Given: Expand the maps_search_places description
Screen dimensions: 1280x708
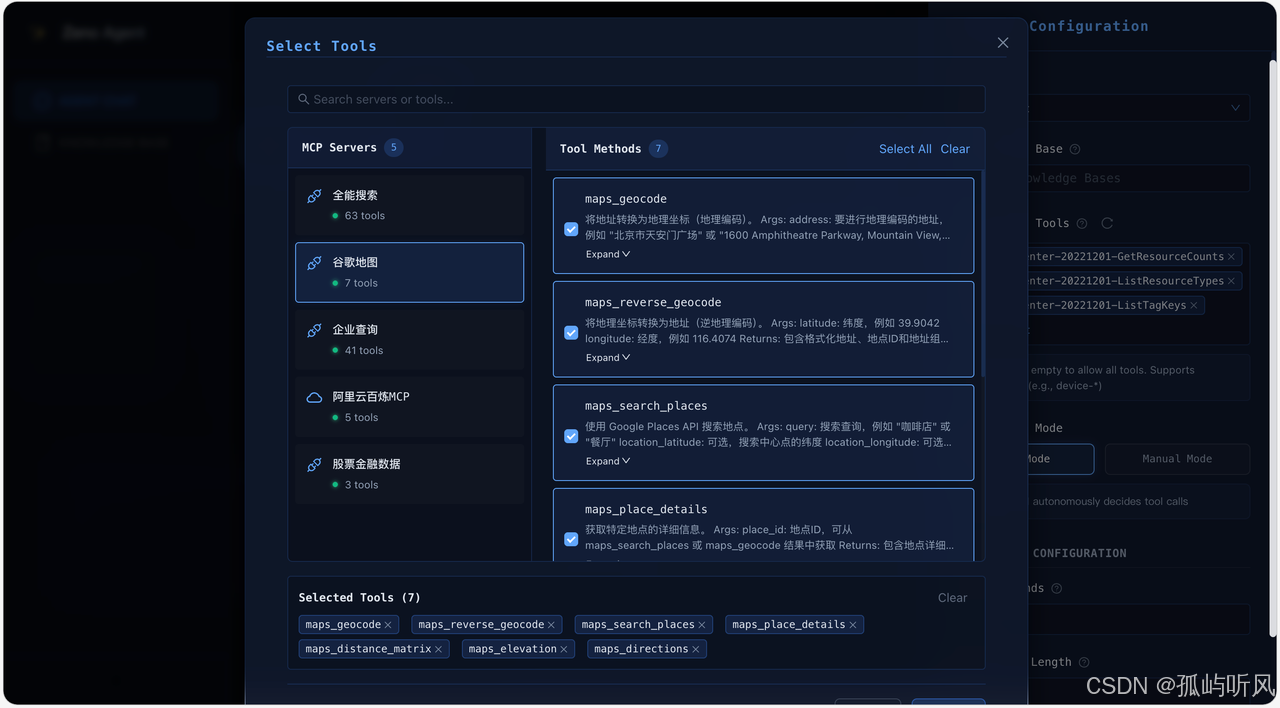Looking at the screenshot, I should pos(608,461).
